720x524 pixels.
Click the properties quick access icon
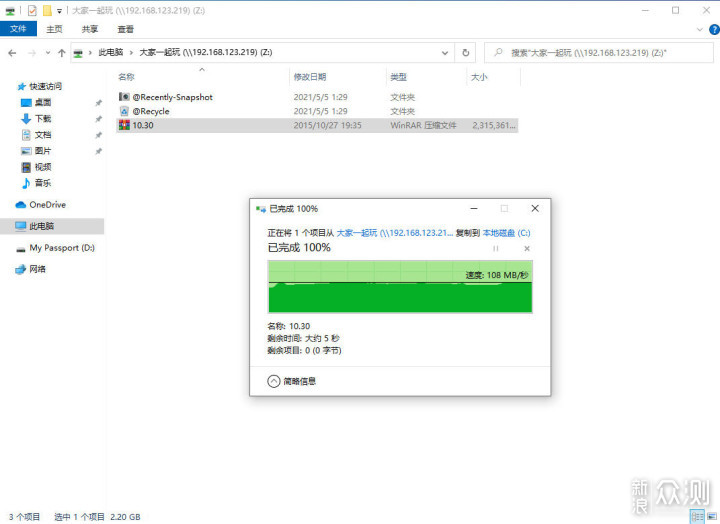pos(32,10)
